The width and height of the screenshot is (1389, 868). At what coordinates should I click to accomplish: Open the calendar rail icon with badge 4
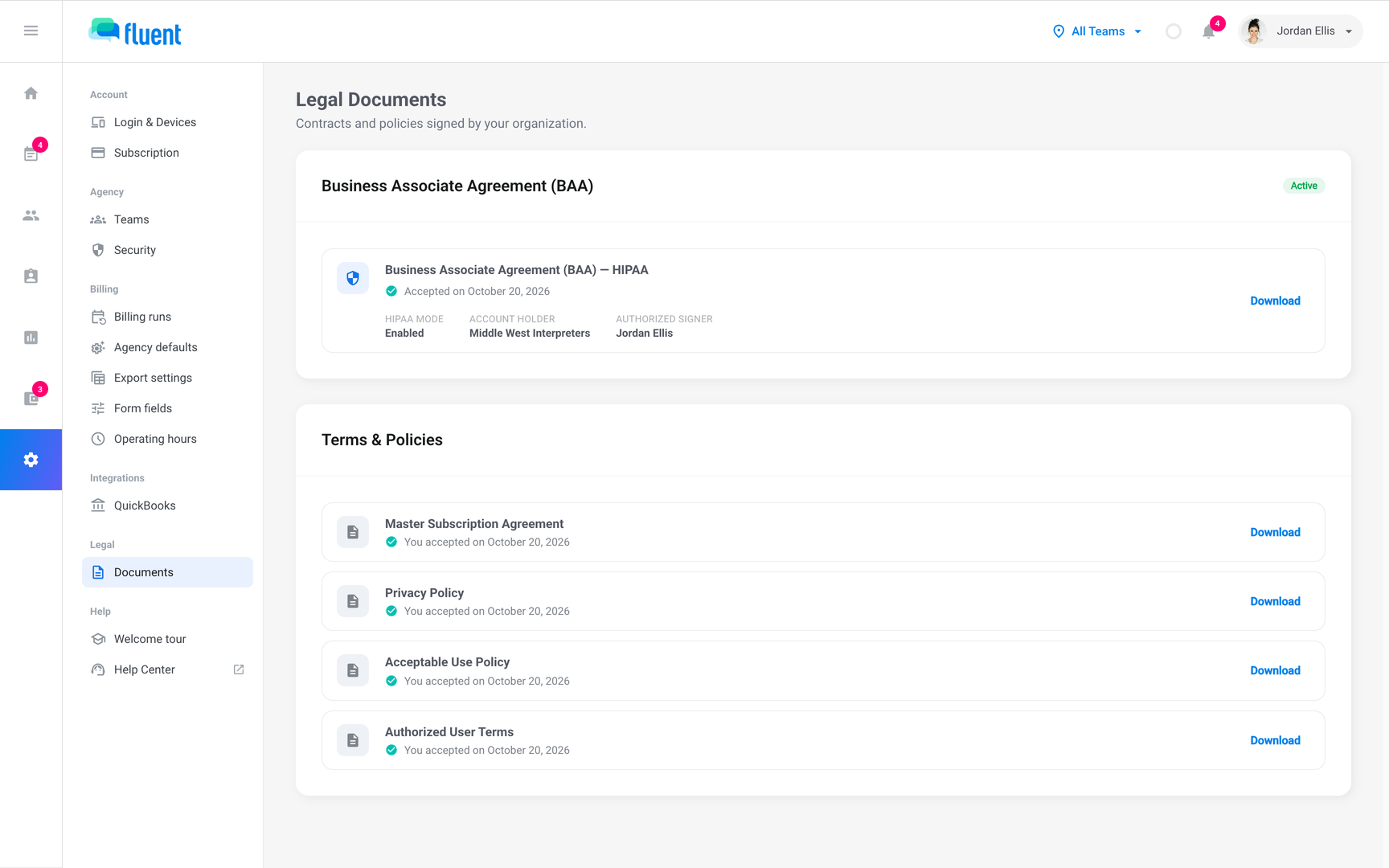pos(31,154)
